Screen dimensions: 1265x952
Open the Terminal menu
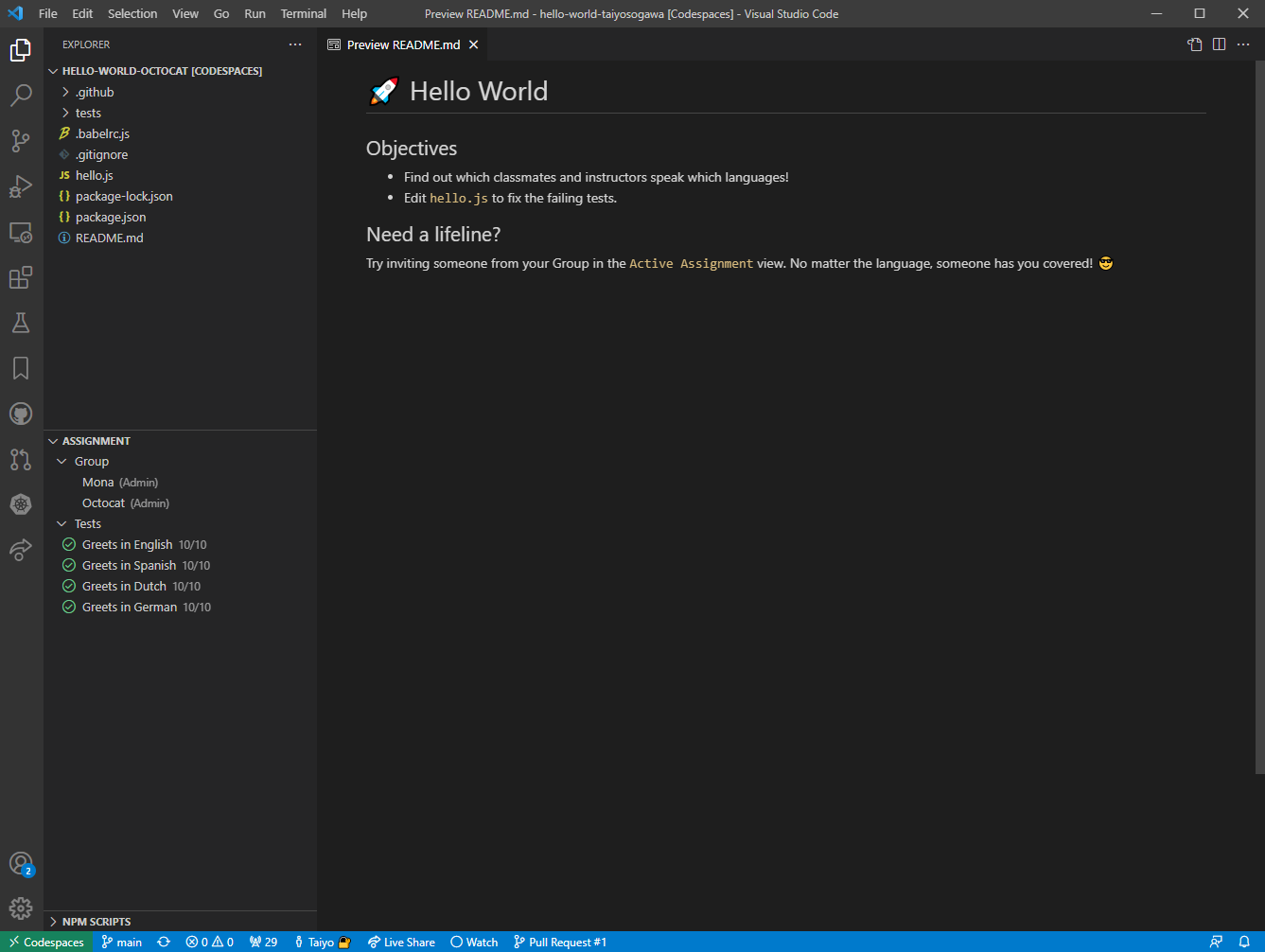pos(303,13)
